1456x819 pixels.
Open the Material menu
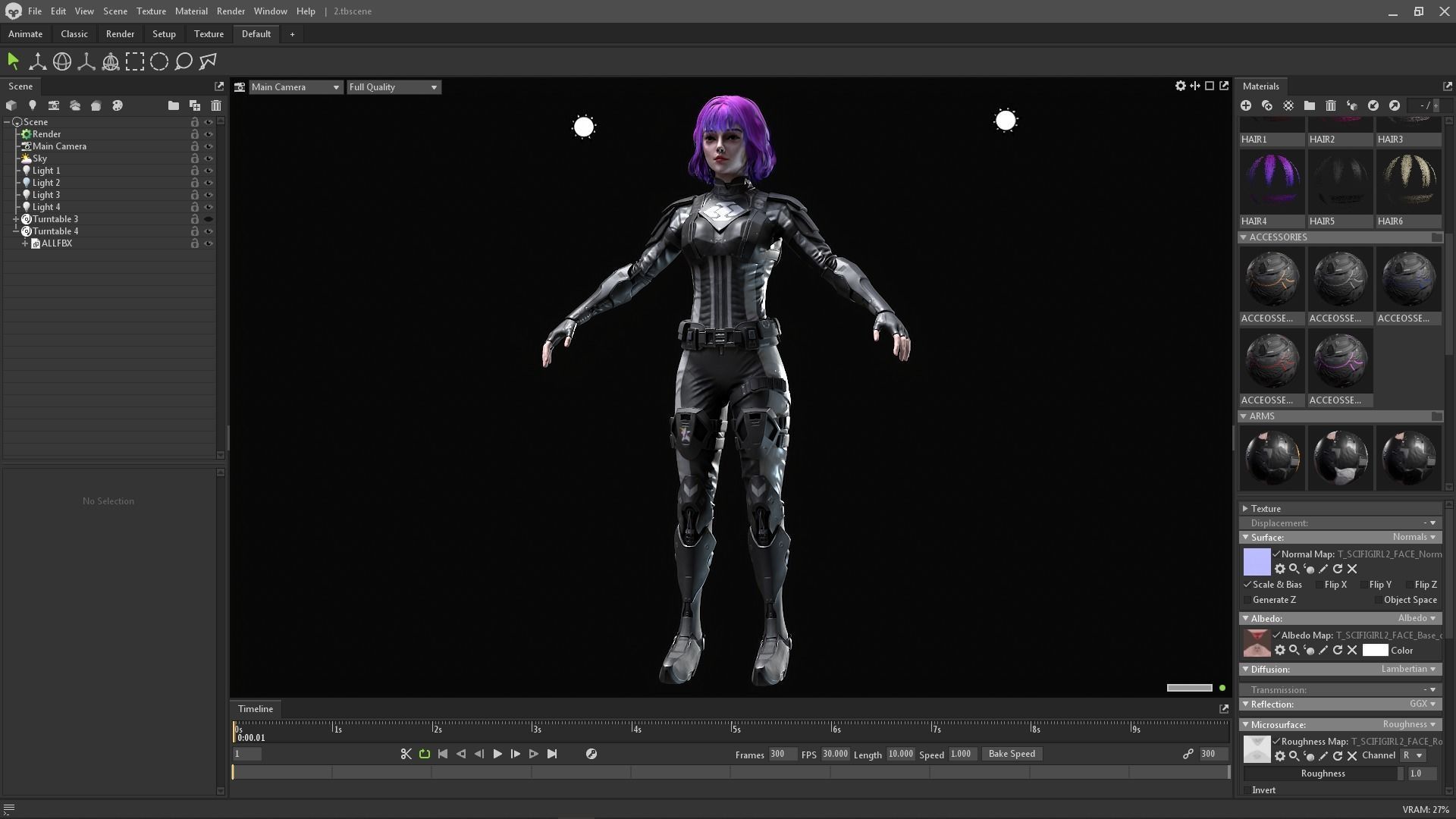[191, 11]
